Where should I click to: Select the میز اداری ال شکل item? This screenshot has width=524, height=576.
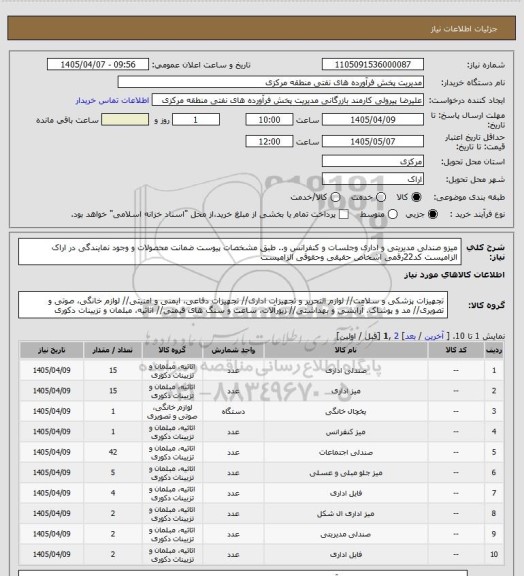346,514
